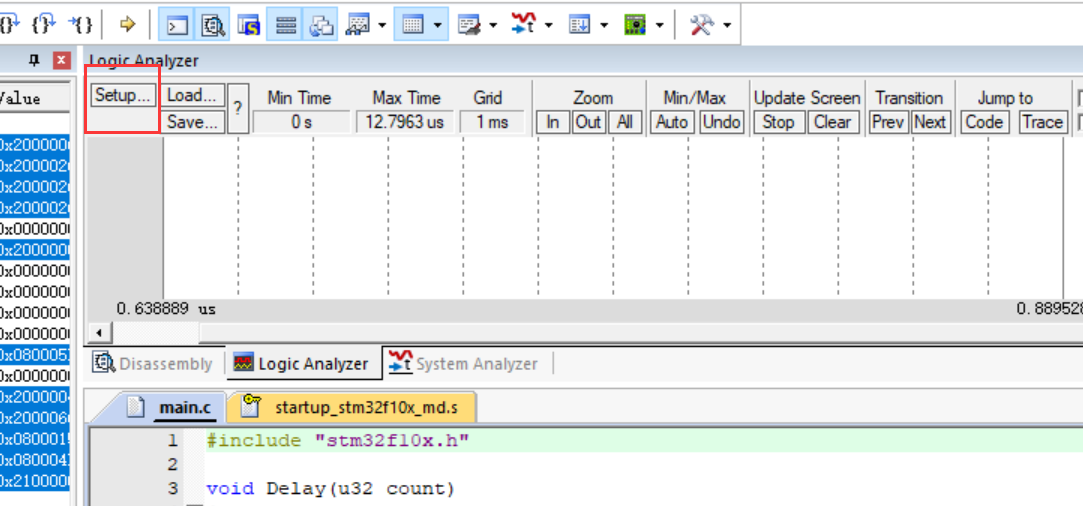Toggle the Disassembly Window toolbar icon
The height and width of the screenshot is (506, 1083).
click(213, 26)
